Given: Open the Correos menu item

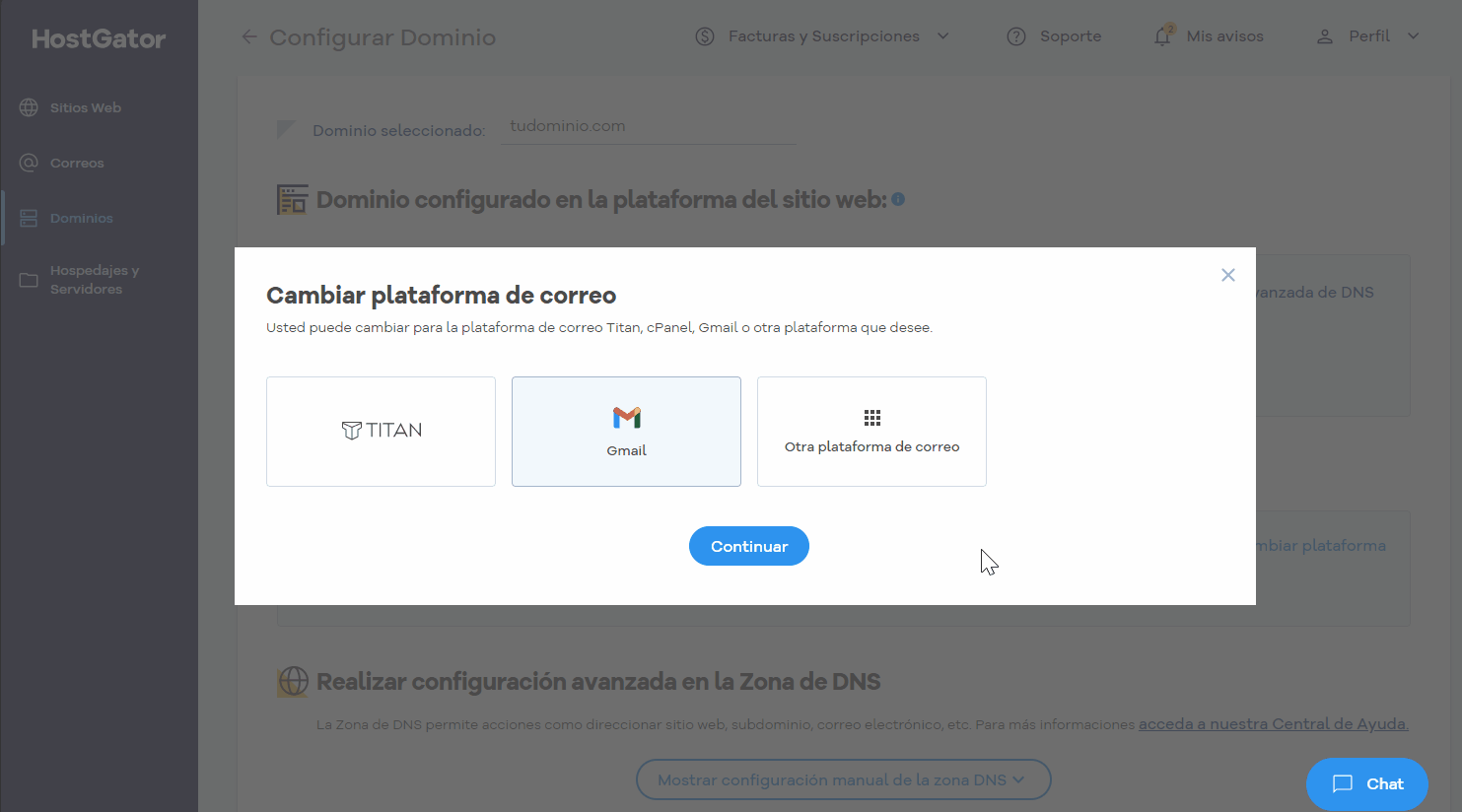Looking at the screenshot, I should click(x=99, y=163).
